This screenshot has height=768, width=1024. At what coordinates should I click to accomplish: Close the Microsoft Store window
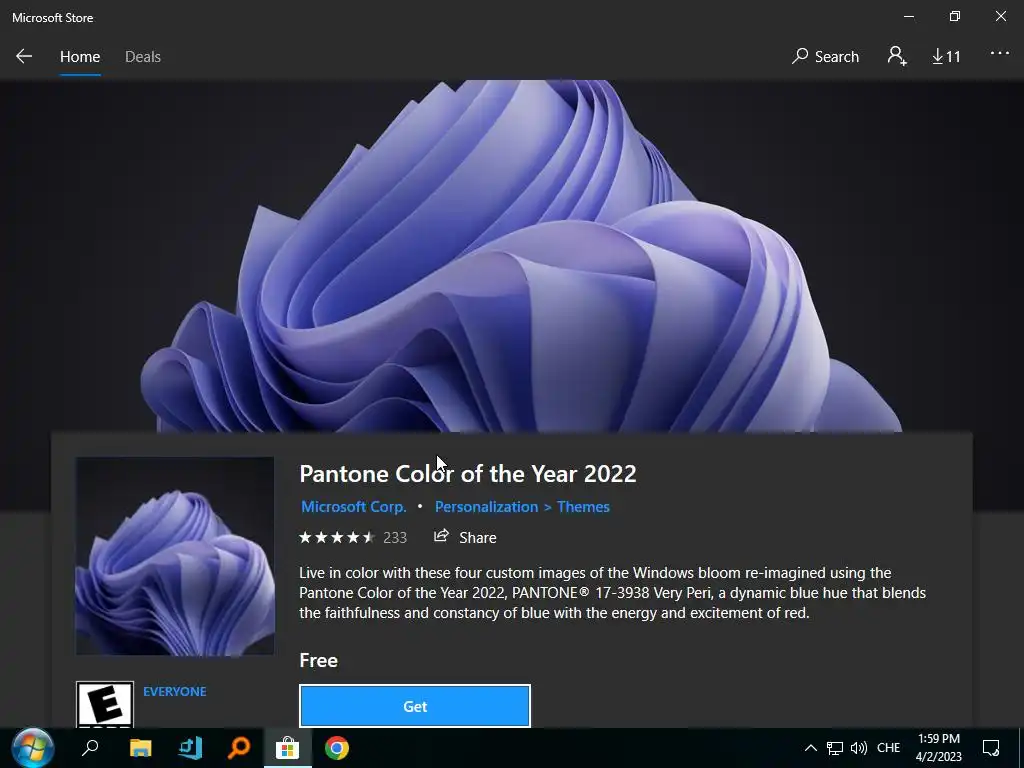point(1000,17)
